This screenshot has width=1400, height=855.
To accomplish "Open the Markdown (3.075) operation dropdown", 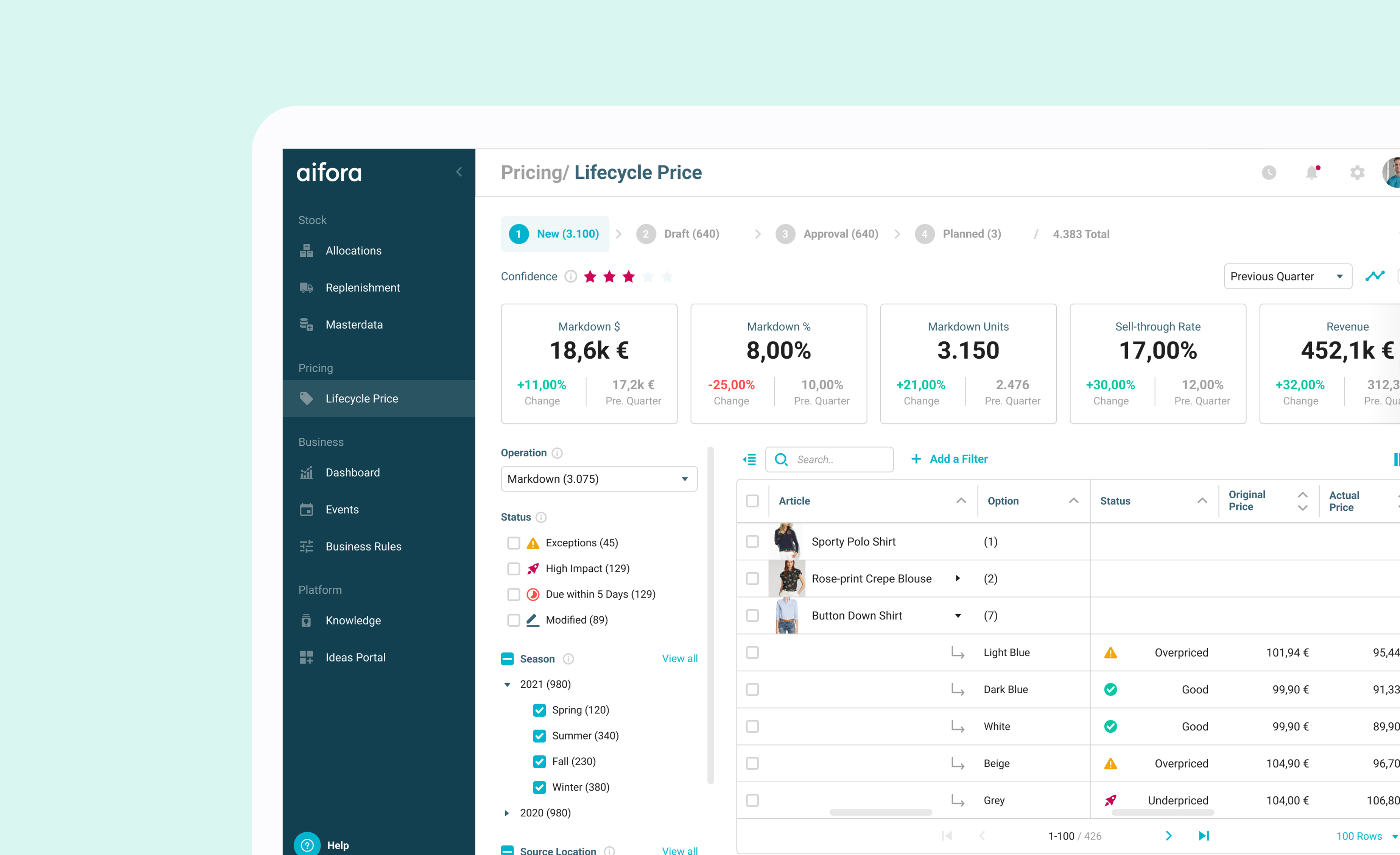I will coord(599,479).
